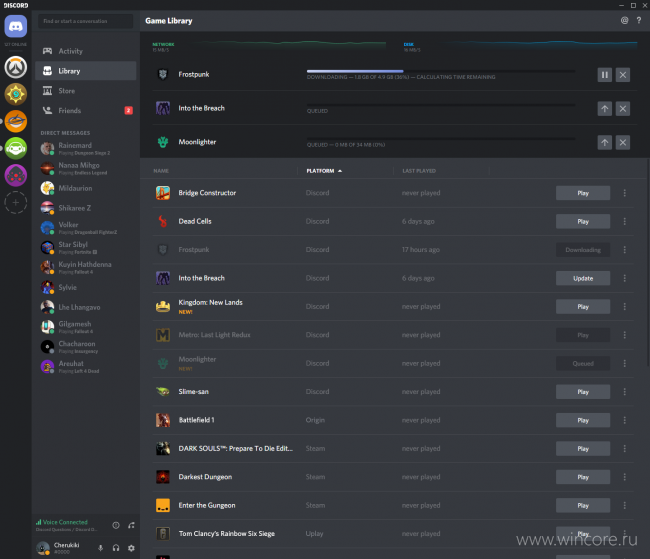The image size is (650, 559).
Task: Pause the Frostpunk download
Action: pyautogui.click(x=604, y=75)
